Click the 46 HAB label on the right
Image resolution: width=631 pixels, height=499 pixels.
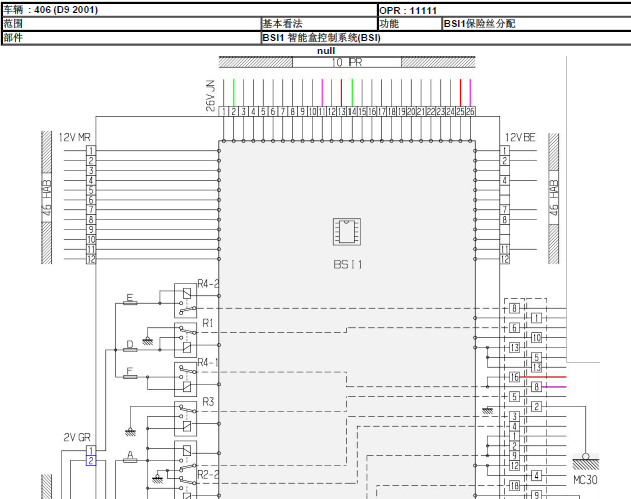(554, 198)
